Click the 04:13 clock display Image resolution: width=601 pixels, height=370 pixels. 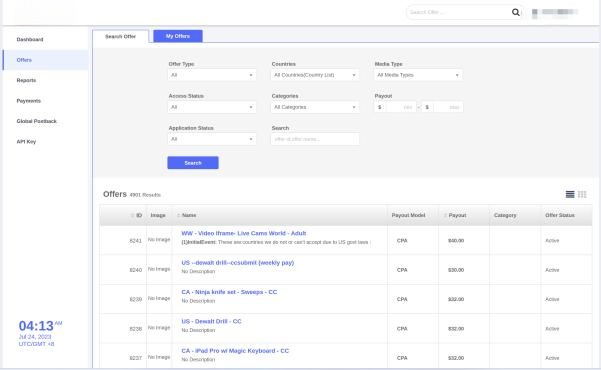(x=36, y=326)
